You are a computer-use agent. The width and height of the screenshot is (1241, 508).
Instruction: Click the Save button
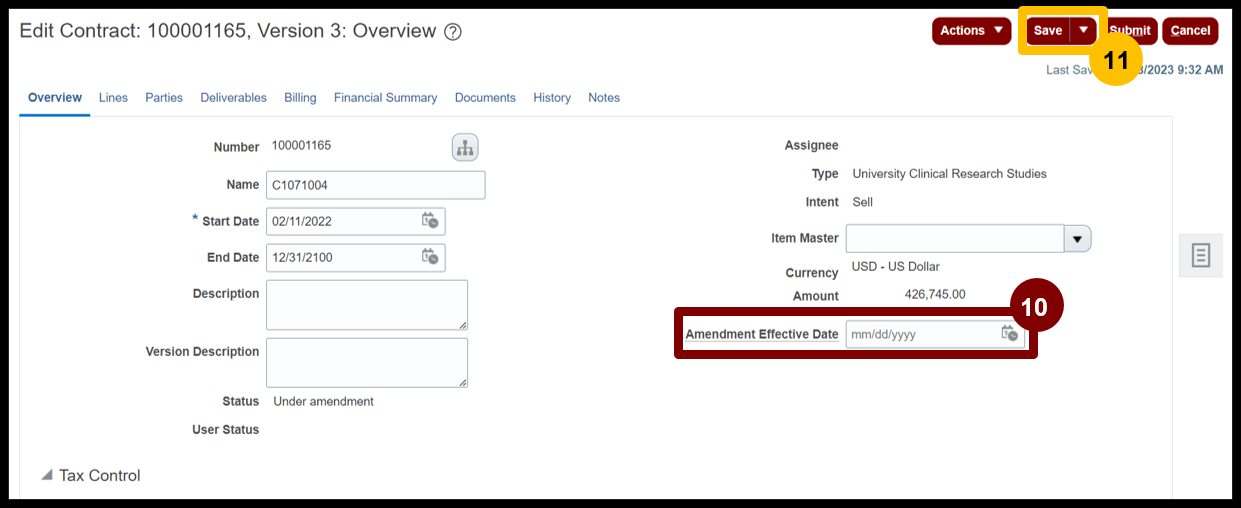point(1048,31)
